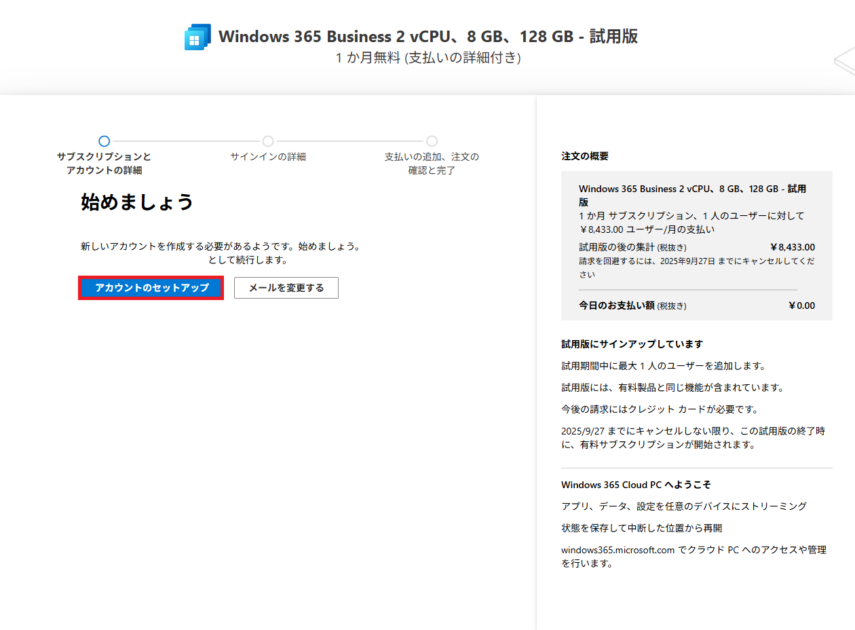Click the 試用版の後の集計 (税抜き) label
Screen dimensions: 855x630
click(x=633, y=247)
